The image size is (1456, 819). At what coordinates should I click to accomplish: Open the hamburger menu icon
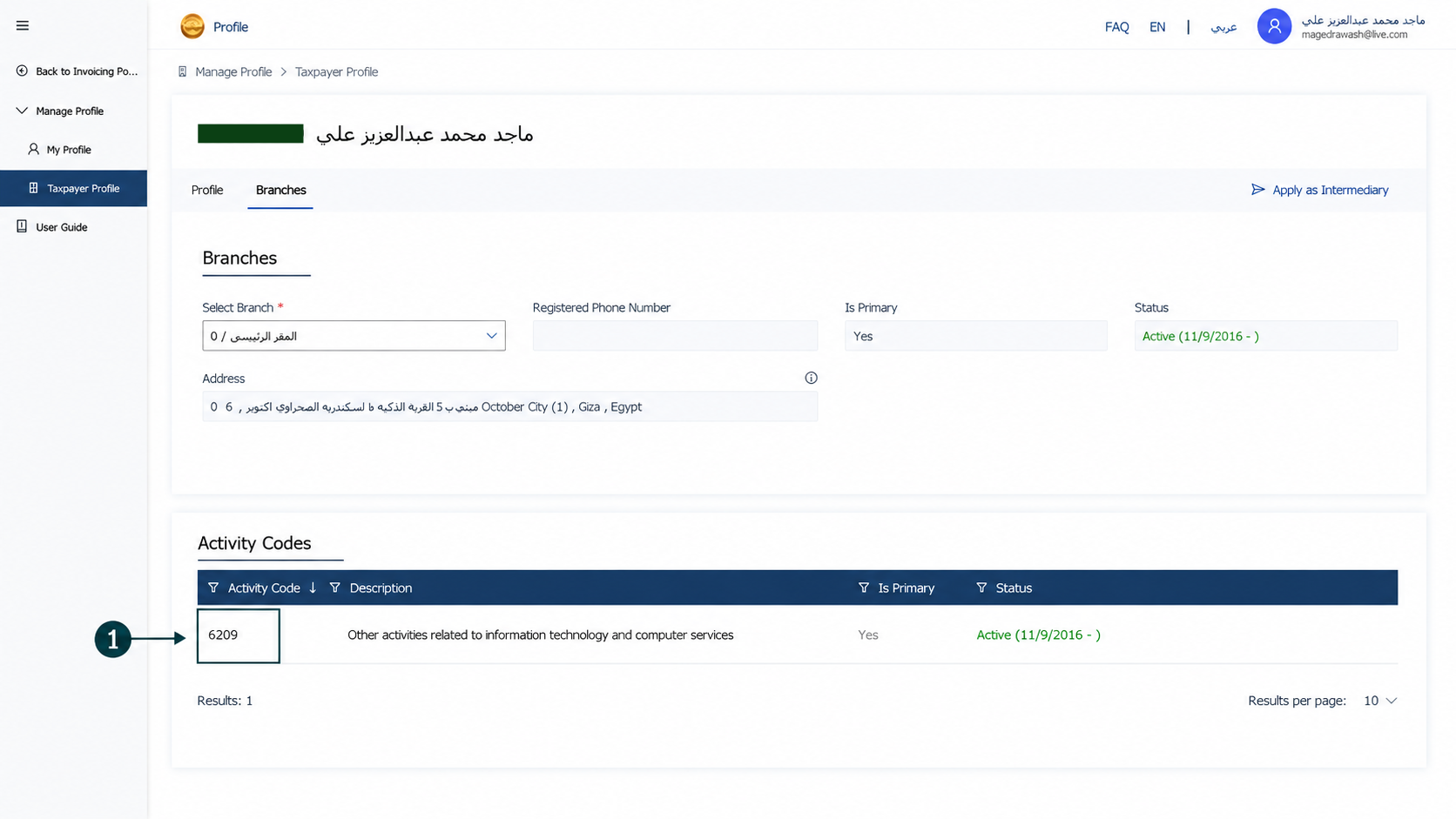click(x=23, y=26)
